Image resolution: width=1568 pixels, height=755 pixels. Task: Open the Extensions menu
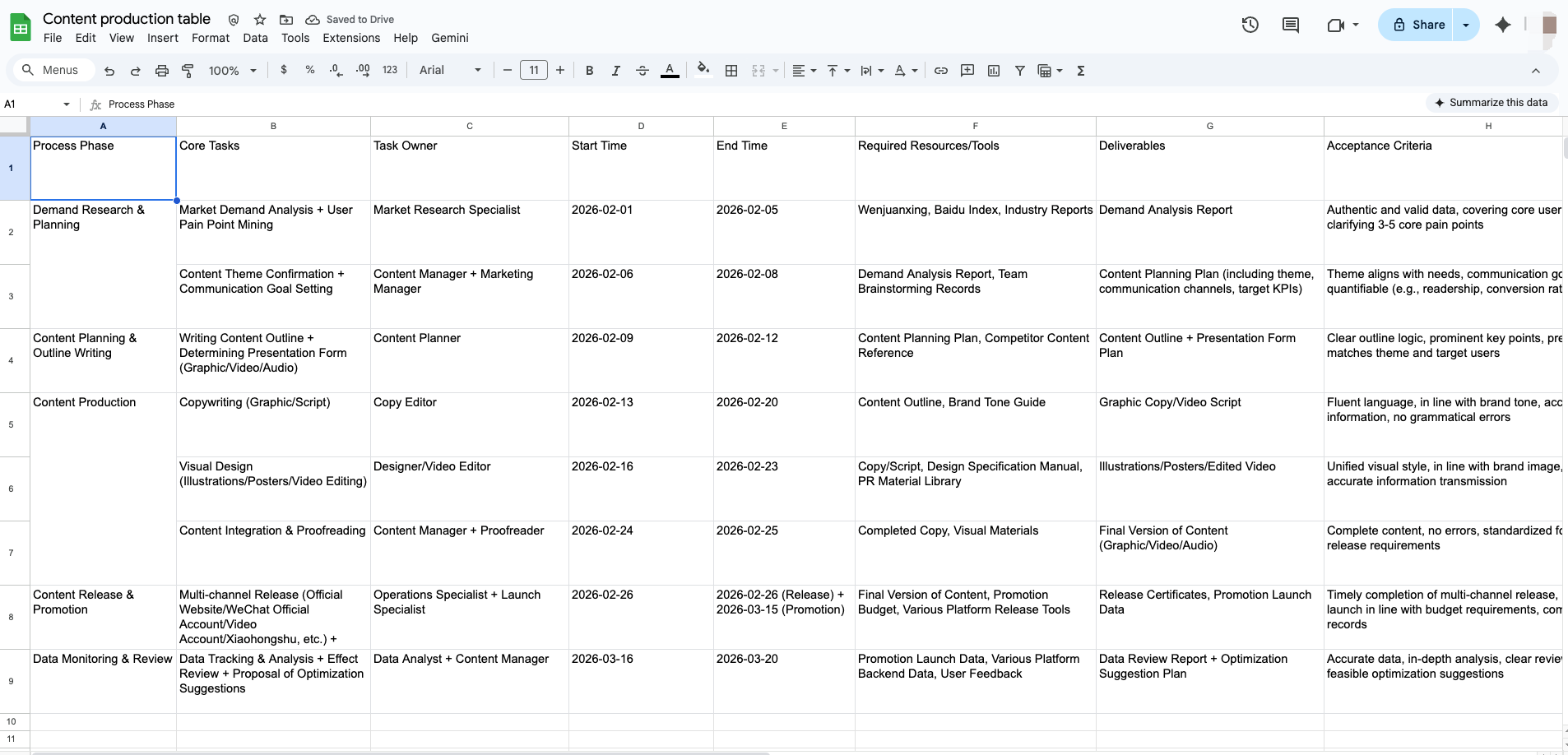pos(351,38)
